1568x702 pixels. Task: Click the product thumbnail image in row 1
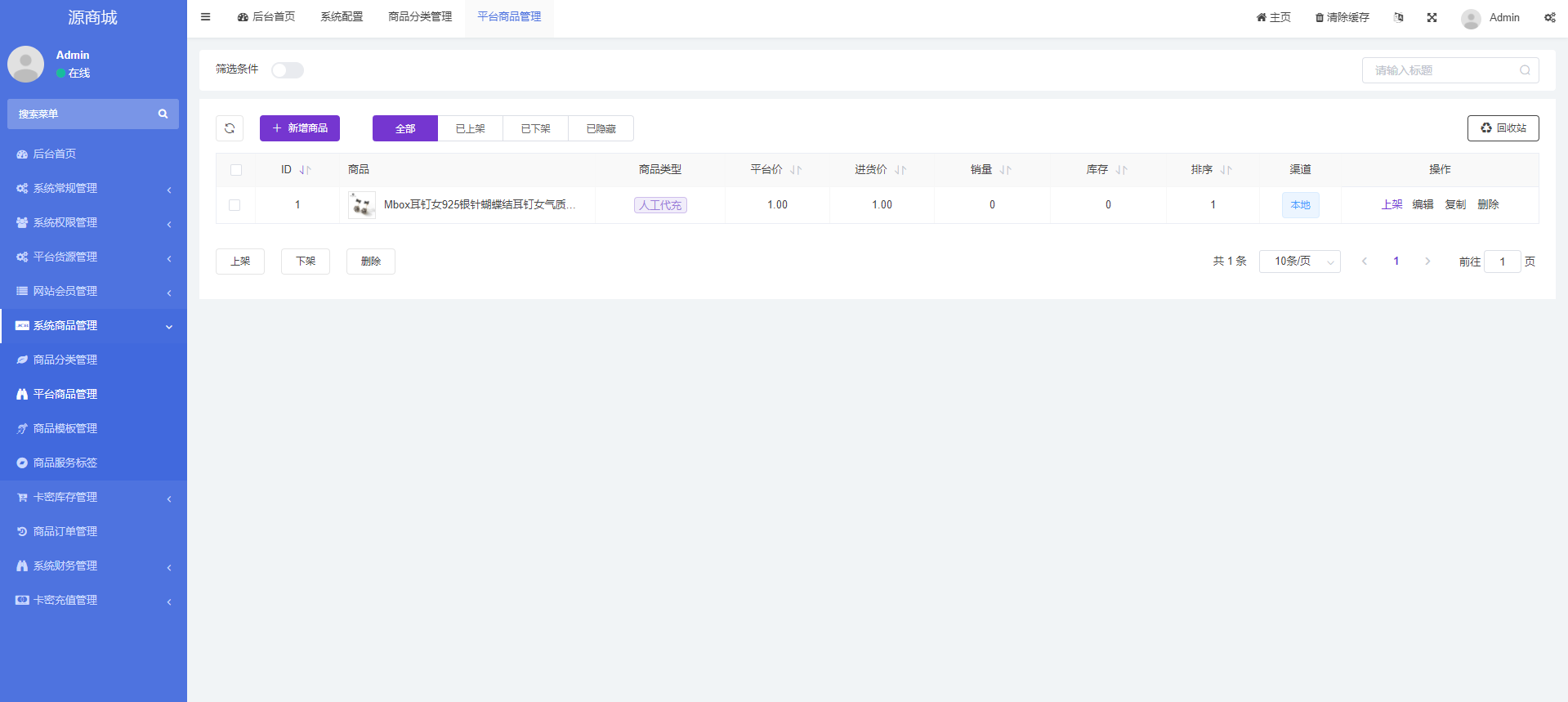coord(361,205)
